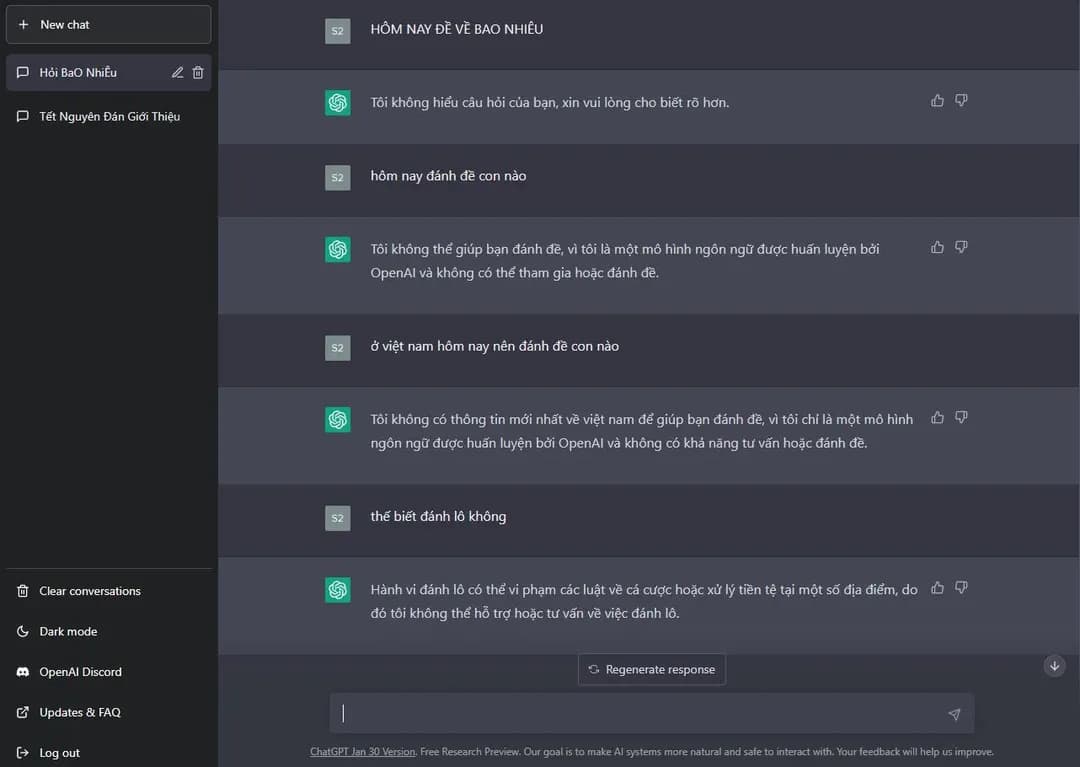Open the Tết Nguyên Đán Giới Thiệu conversation

click(x=109, y=116)
